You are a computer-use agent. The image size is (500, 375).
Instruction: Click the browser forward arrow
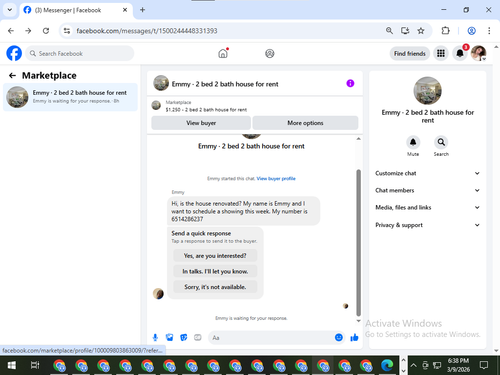[28, 31]
